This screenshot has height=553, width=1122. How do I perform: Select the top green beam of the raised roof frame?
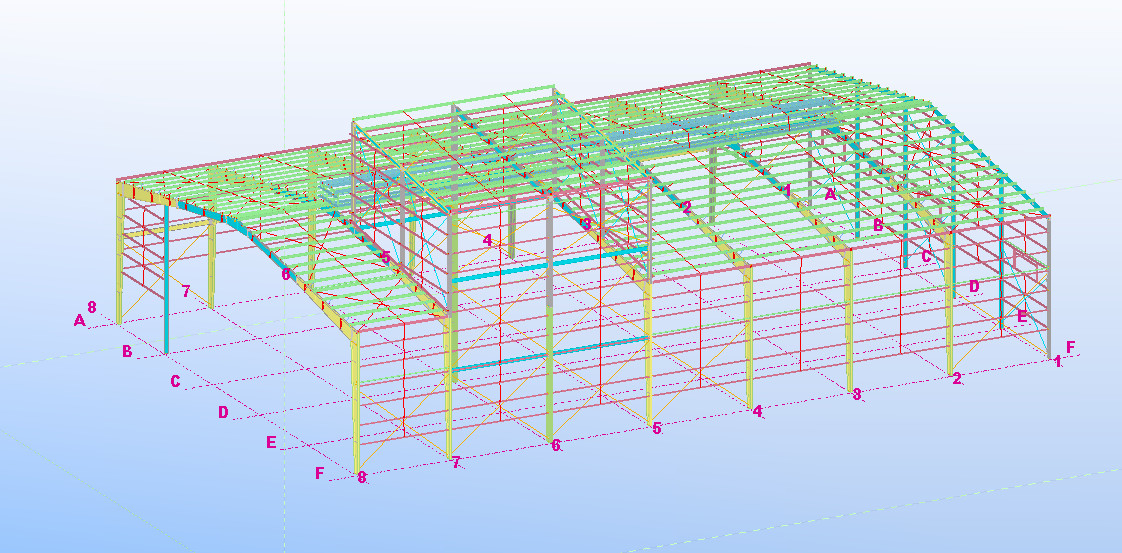pyautogui.click(x=455, y=102)
